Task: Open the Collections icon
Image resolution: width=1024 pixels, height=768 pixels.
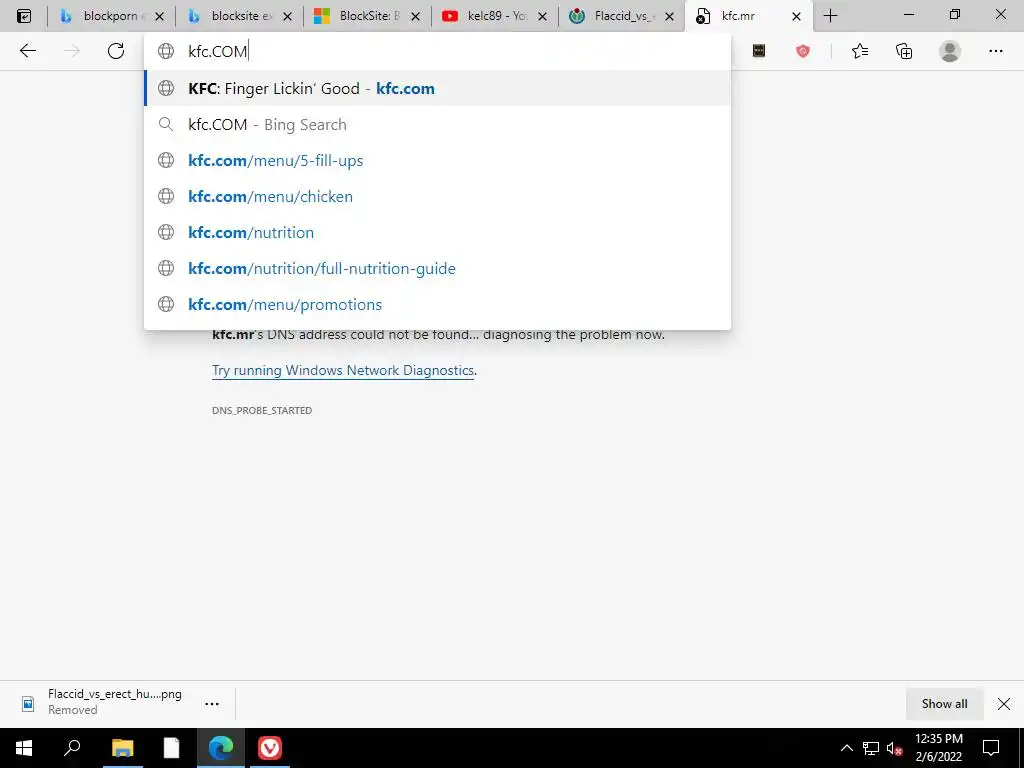Action: click(904, 51)
